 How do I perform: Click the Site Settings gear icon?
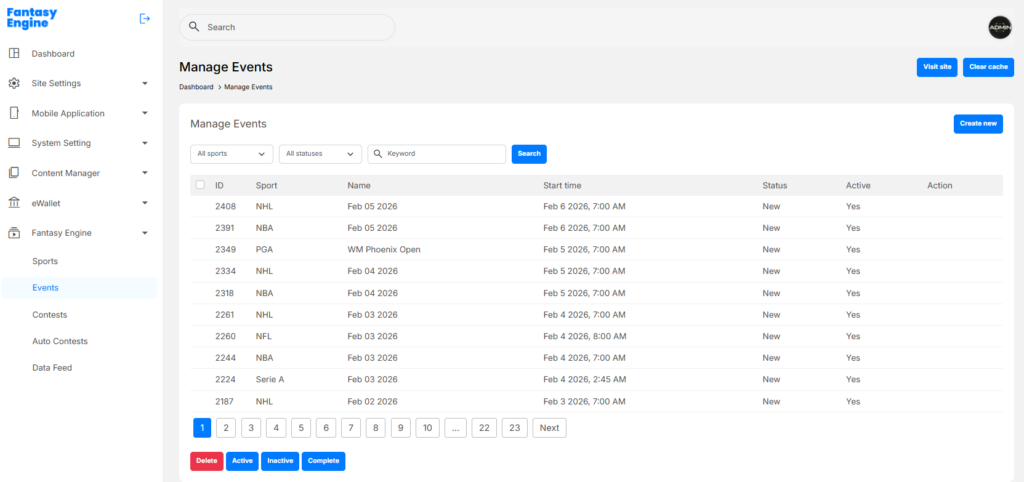(x=14, y=83)
